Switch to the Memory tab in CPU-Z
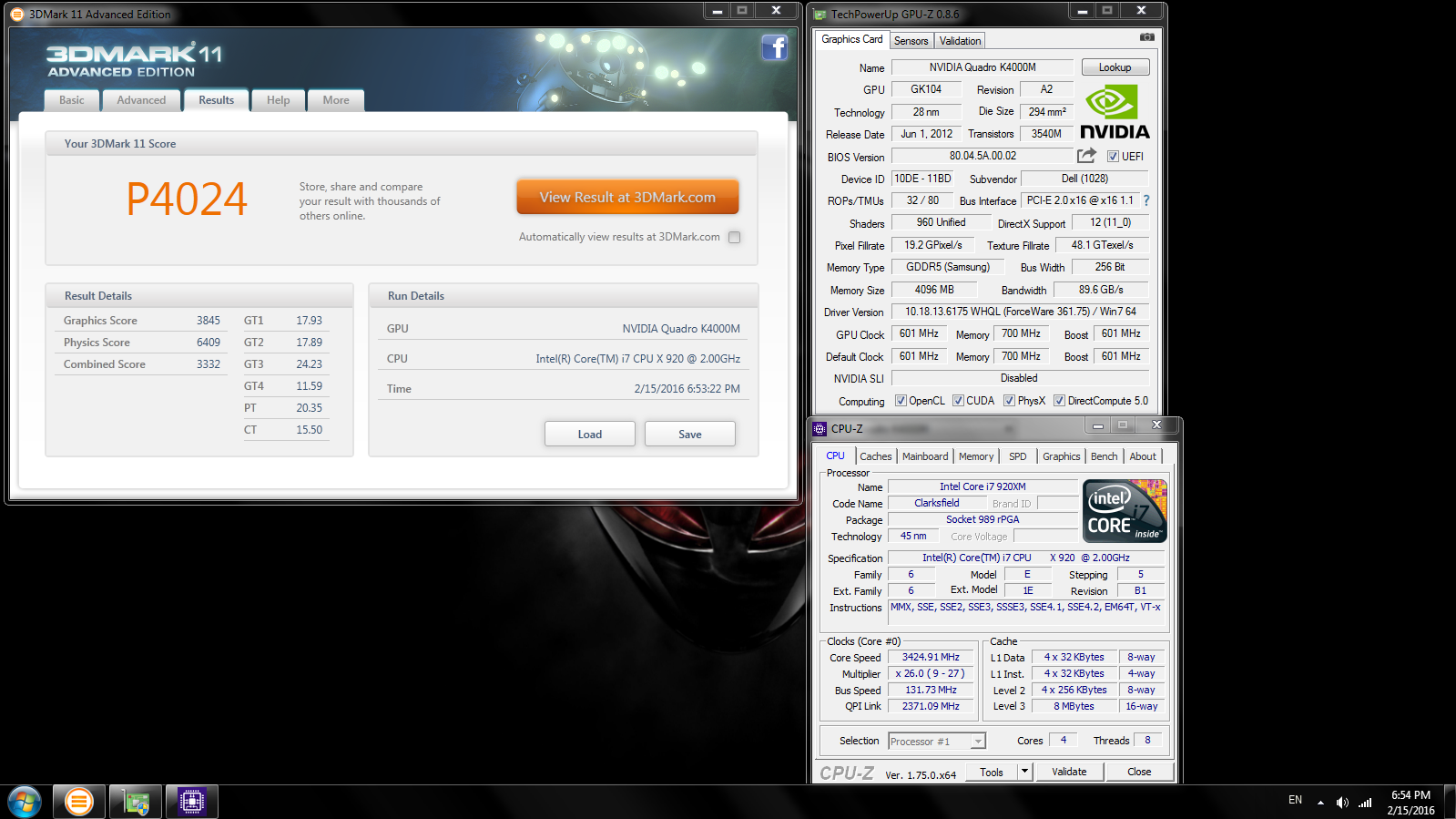This screenshot has width=1456, height=819. (x=976, y=456)
